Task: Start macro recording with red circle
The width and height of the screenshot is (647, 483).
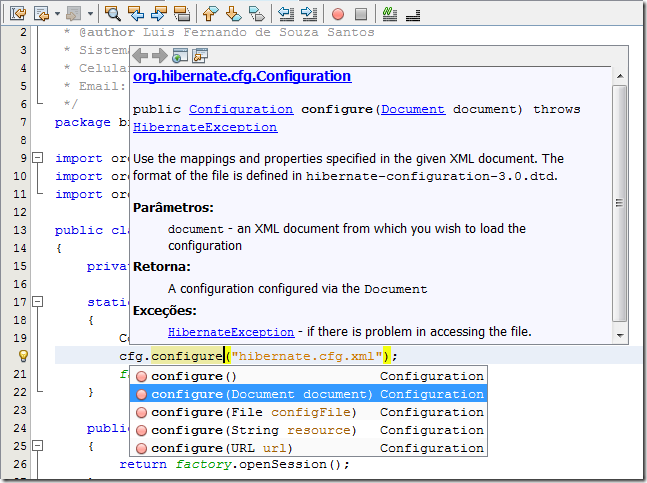Action: coord(338,14)
